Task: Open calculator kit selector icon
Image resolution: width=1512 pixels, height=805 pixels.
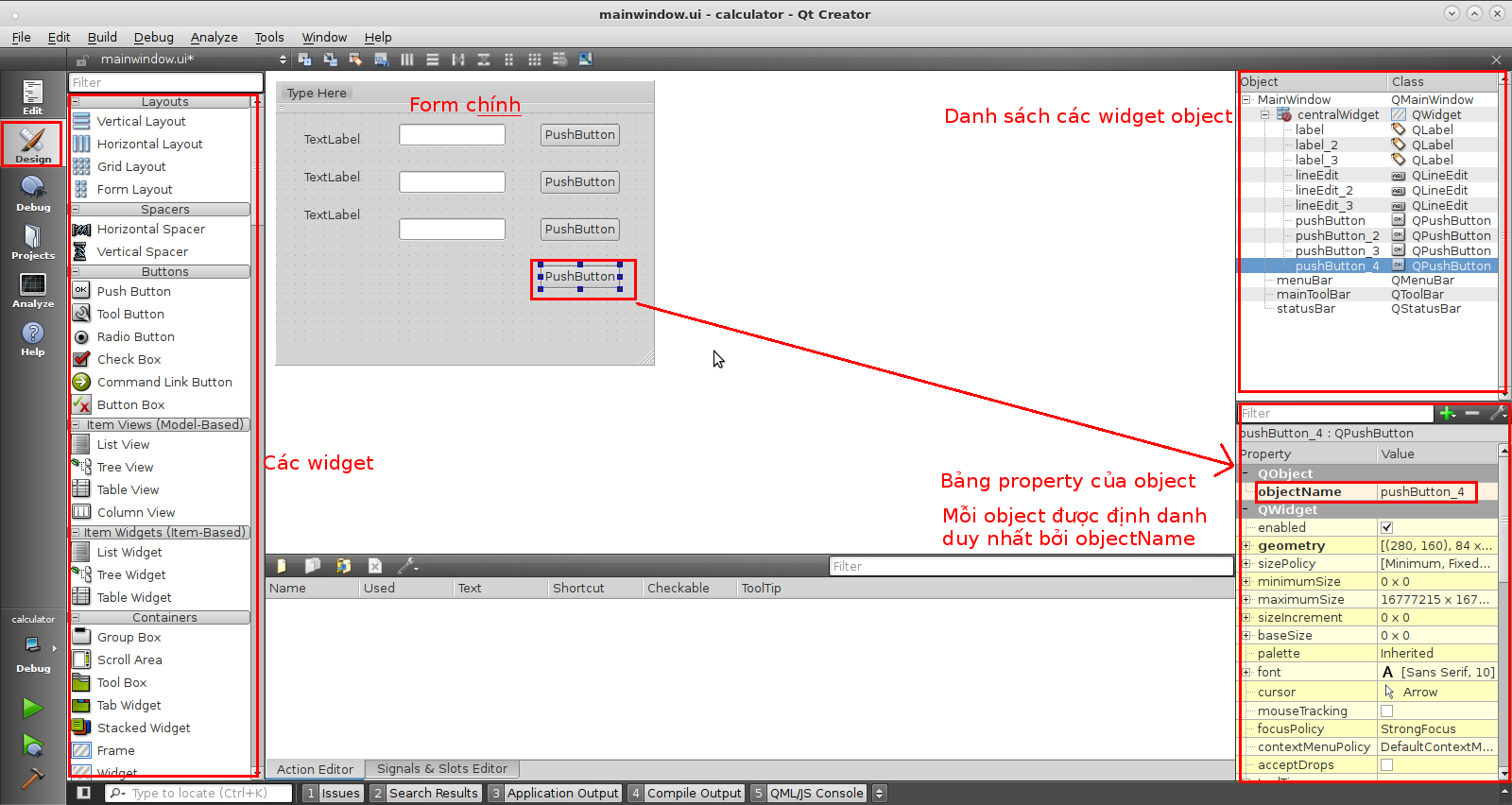Action: pyautogui.click(x=33, y=644)
